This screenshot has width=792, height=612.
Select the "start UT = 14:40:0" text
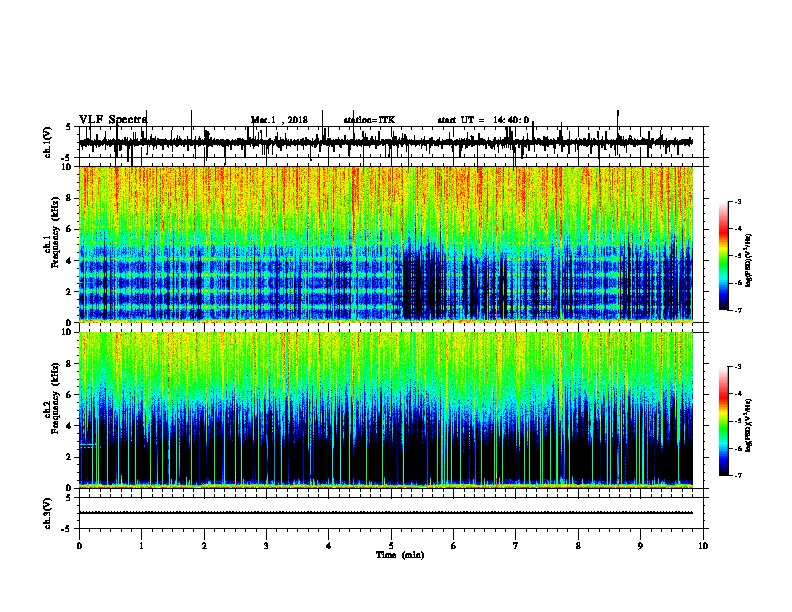(x=483, y=120)
